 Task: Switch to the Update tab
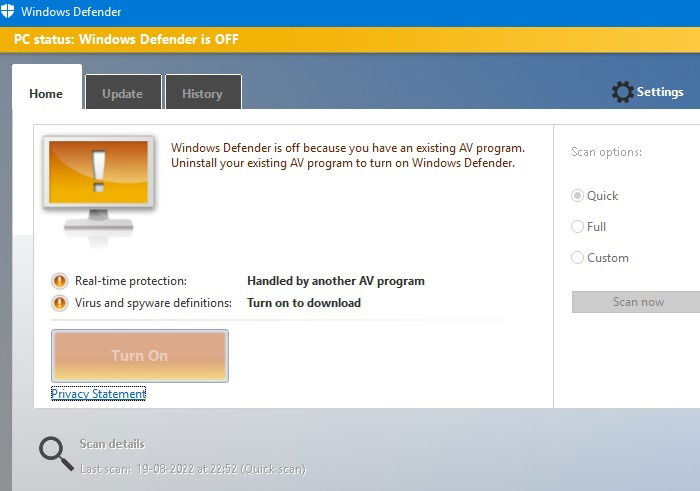point(123,92)
